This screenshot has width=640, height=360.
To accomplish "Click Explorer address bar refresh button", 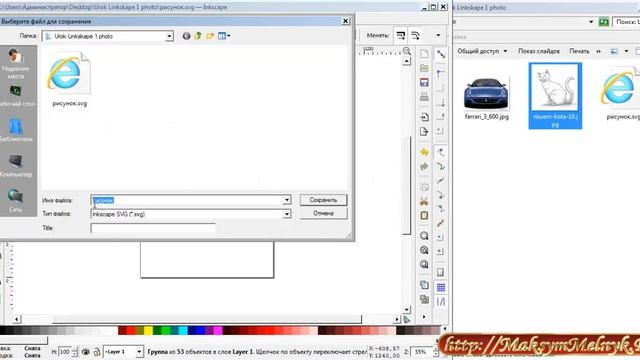I will (604, 22).
